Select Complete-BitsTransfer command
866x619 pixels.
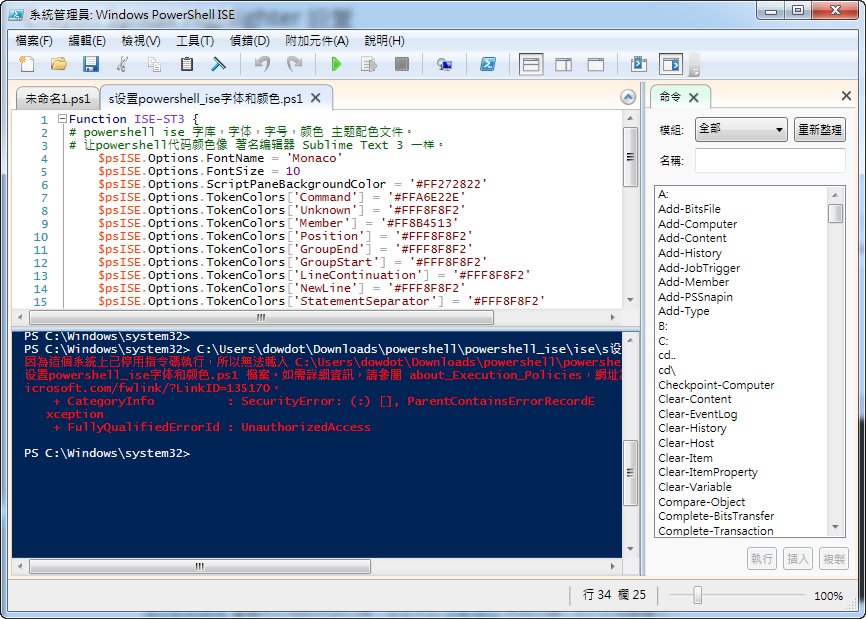point(716,516)
